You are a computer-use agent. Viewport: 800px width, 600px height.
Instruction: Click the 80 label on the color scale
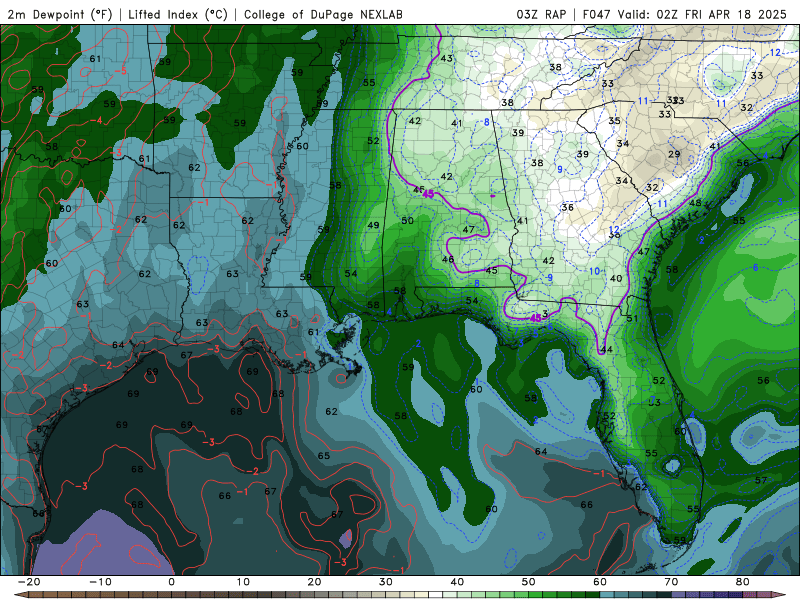[743, 582]
